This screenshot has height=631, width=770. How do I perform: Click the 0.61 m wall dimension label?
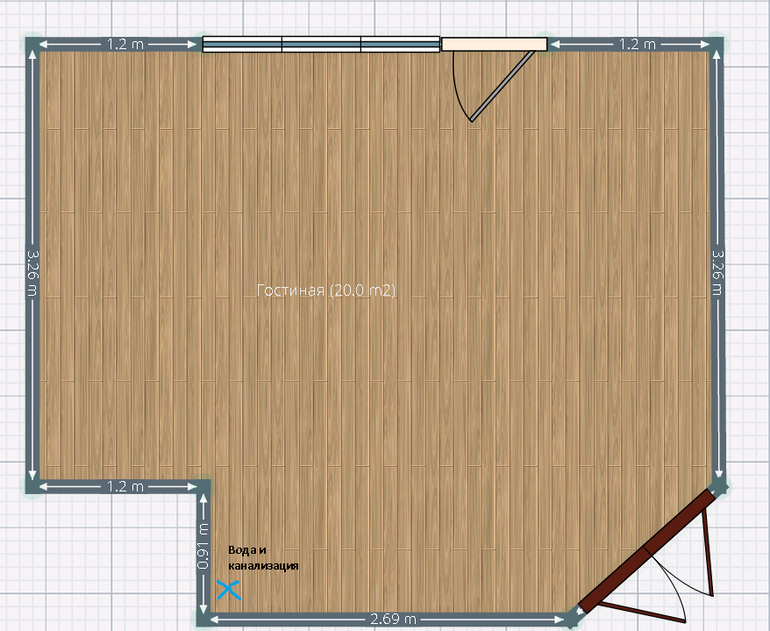(x=203, y=549)
